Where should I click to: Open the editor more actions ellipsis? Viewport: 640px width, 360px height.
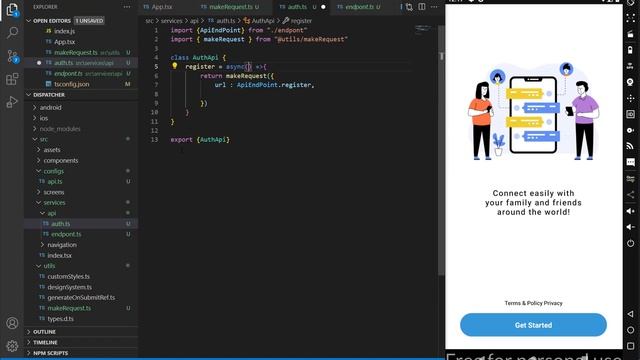click(x=434, y=7)
